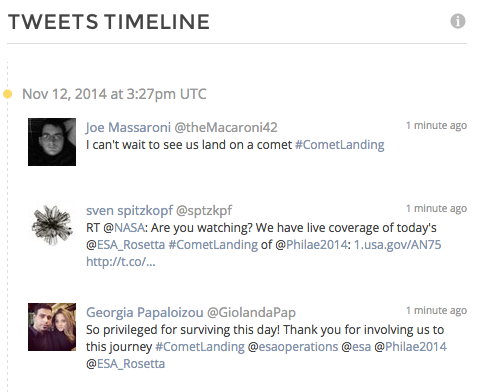Image resolution: width=483 pixels, height=392 pixels.
Task: Open the @Philae2014 mention in Georgia's tweet
Action: pos(416,347)
